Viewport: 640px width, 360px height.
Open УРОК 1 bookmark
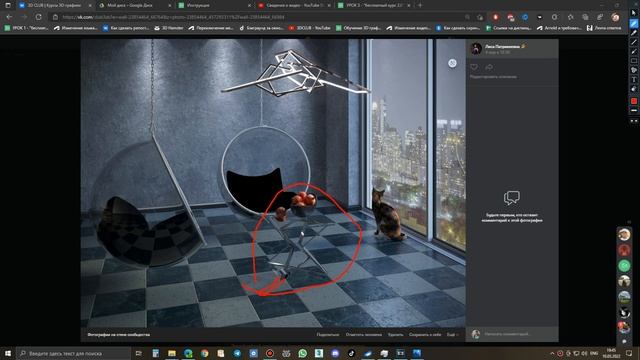pyautogui.click(x=26, y=28)
